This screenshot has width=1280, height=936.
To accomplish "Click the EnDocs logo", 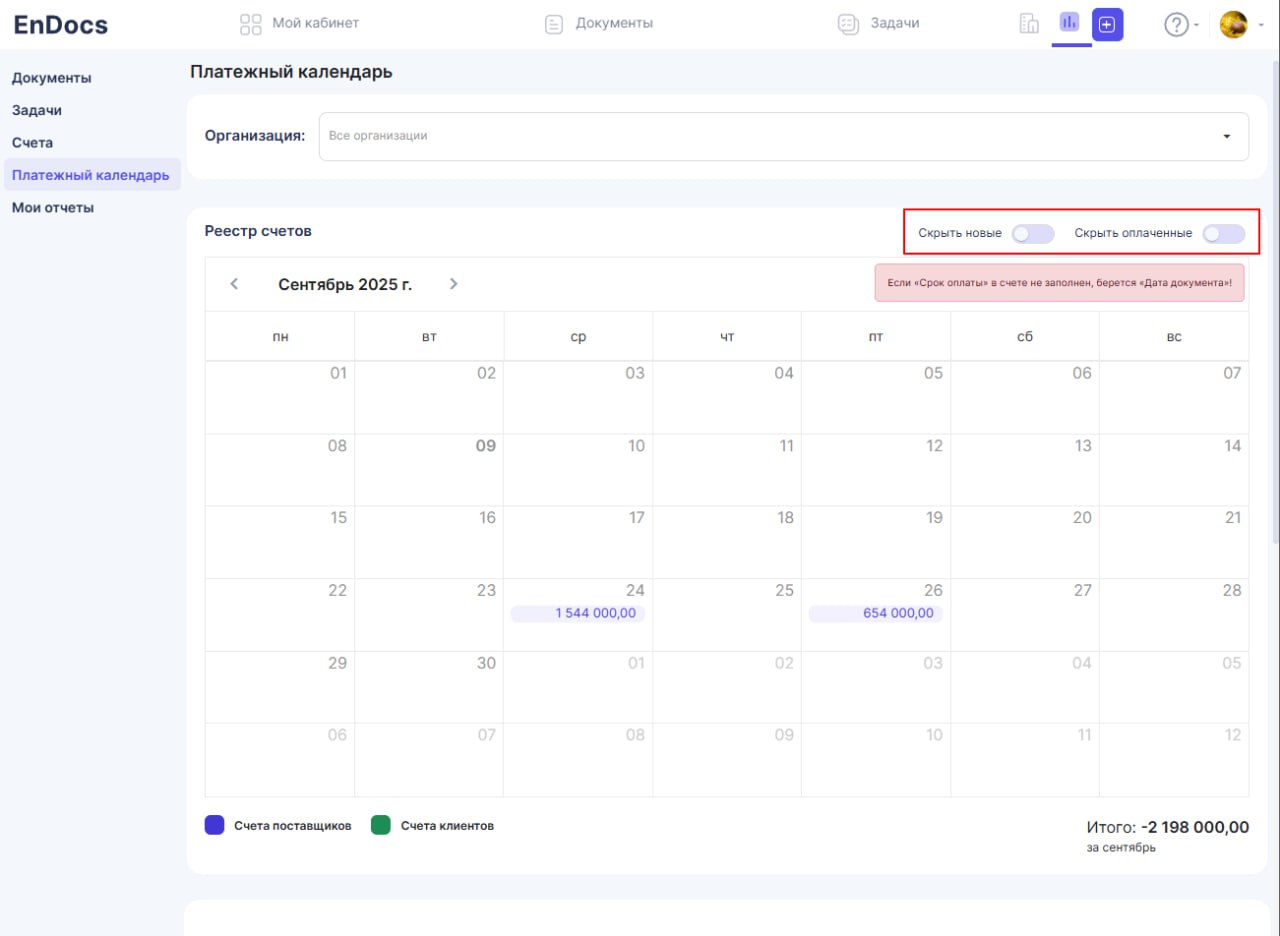I will (x=61, y=25).
